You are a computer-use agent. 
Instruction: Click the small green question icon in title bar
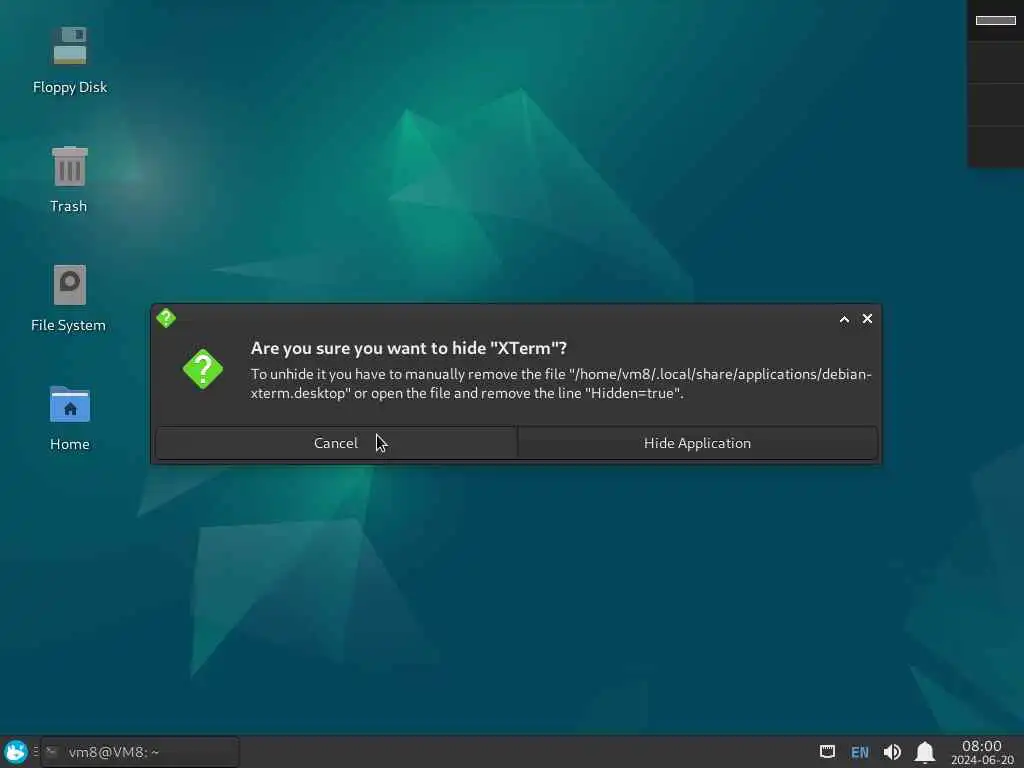166,318
